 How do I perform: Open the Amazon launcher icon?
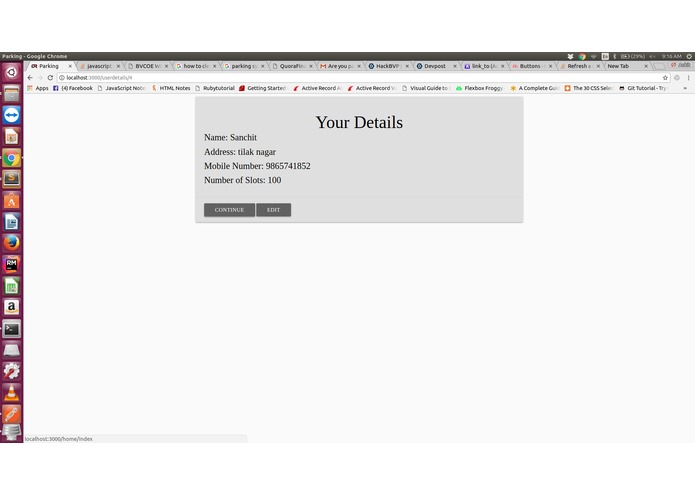[12, 307]
